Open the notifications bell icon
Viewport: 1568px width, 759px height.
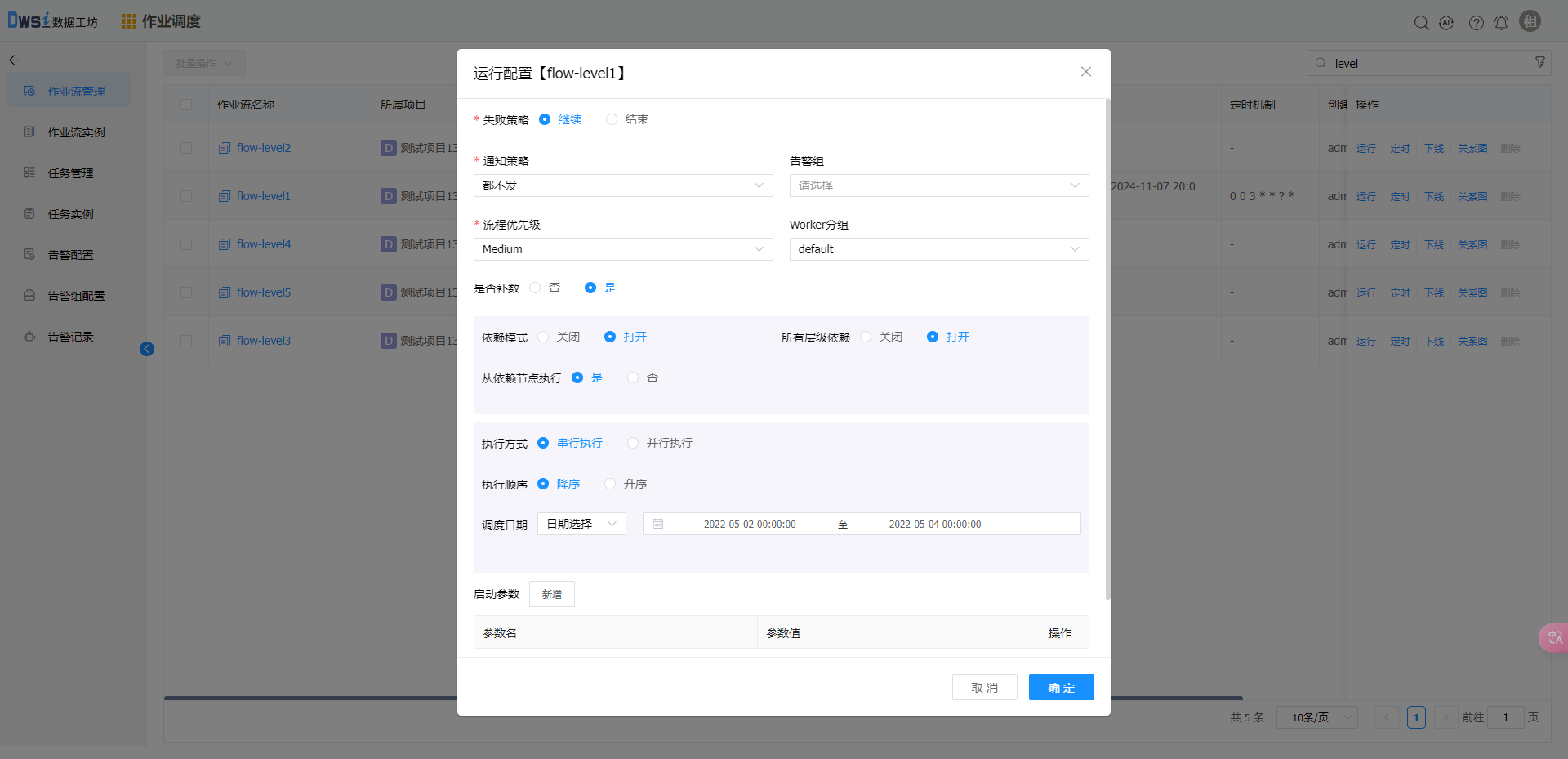pyautogui.click(x=1501, y=23)
